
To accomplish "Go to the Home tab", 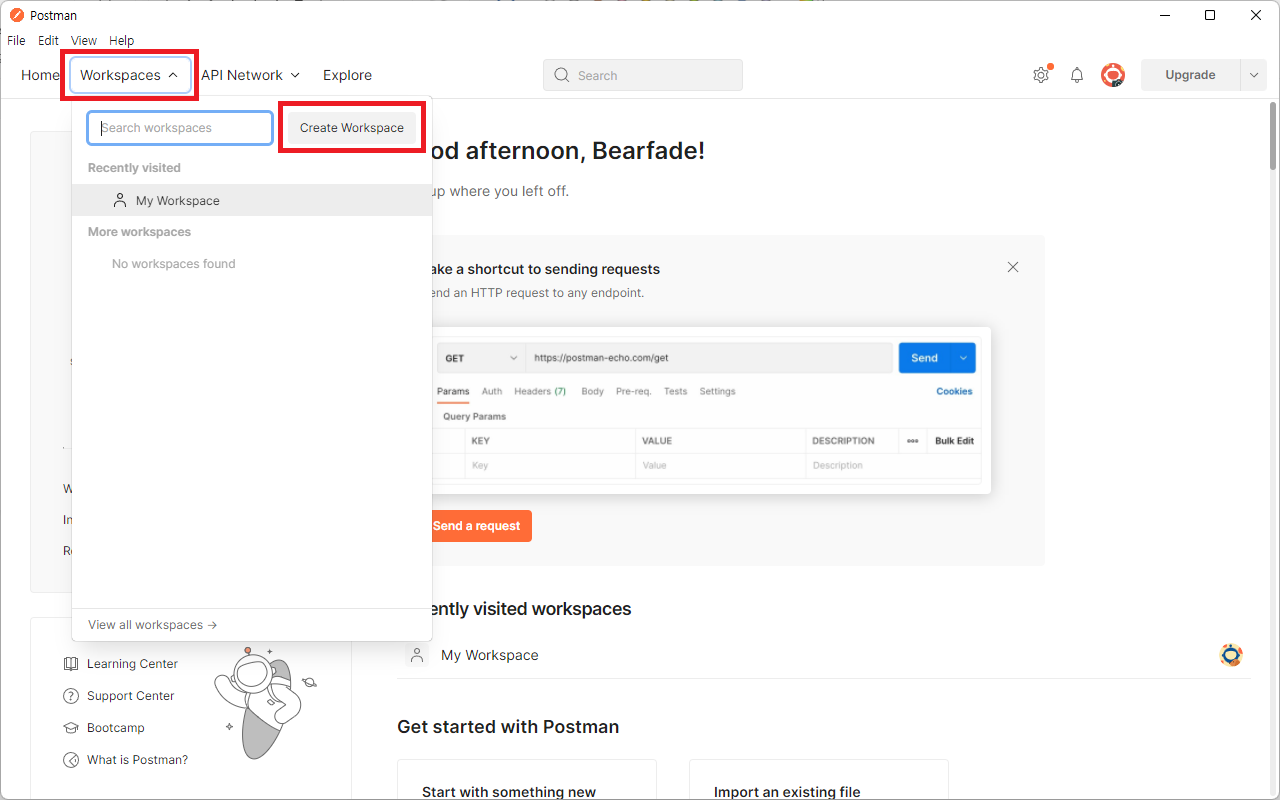I will pos(40,75).
